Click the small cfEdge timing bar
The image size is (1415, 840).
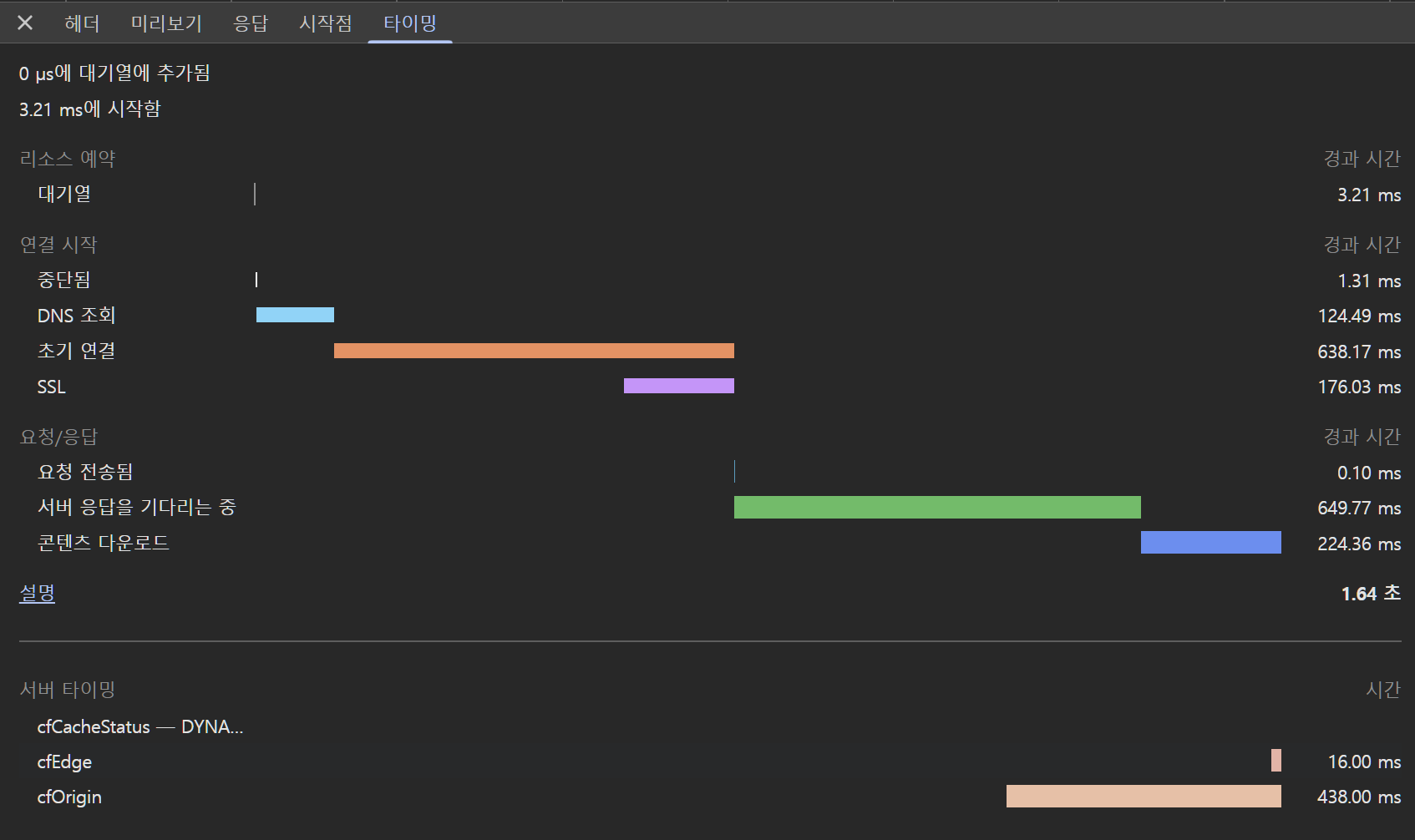point(1276,761)
